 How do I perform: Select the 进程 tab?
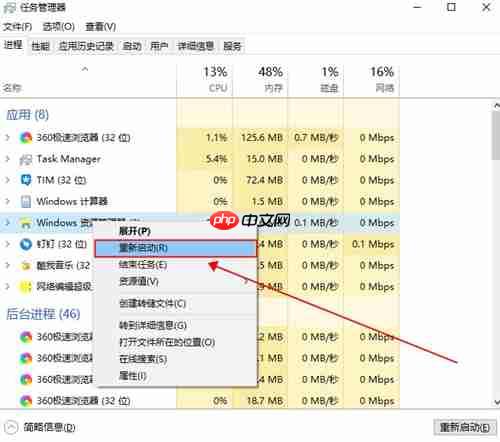click(x=13, y=45)
